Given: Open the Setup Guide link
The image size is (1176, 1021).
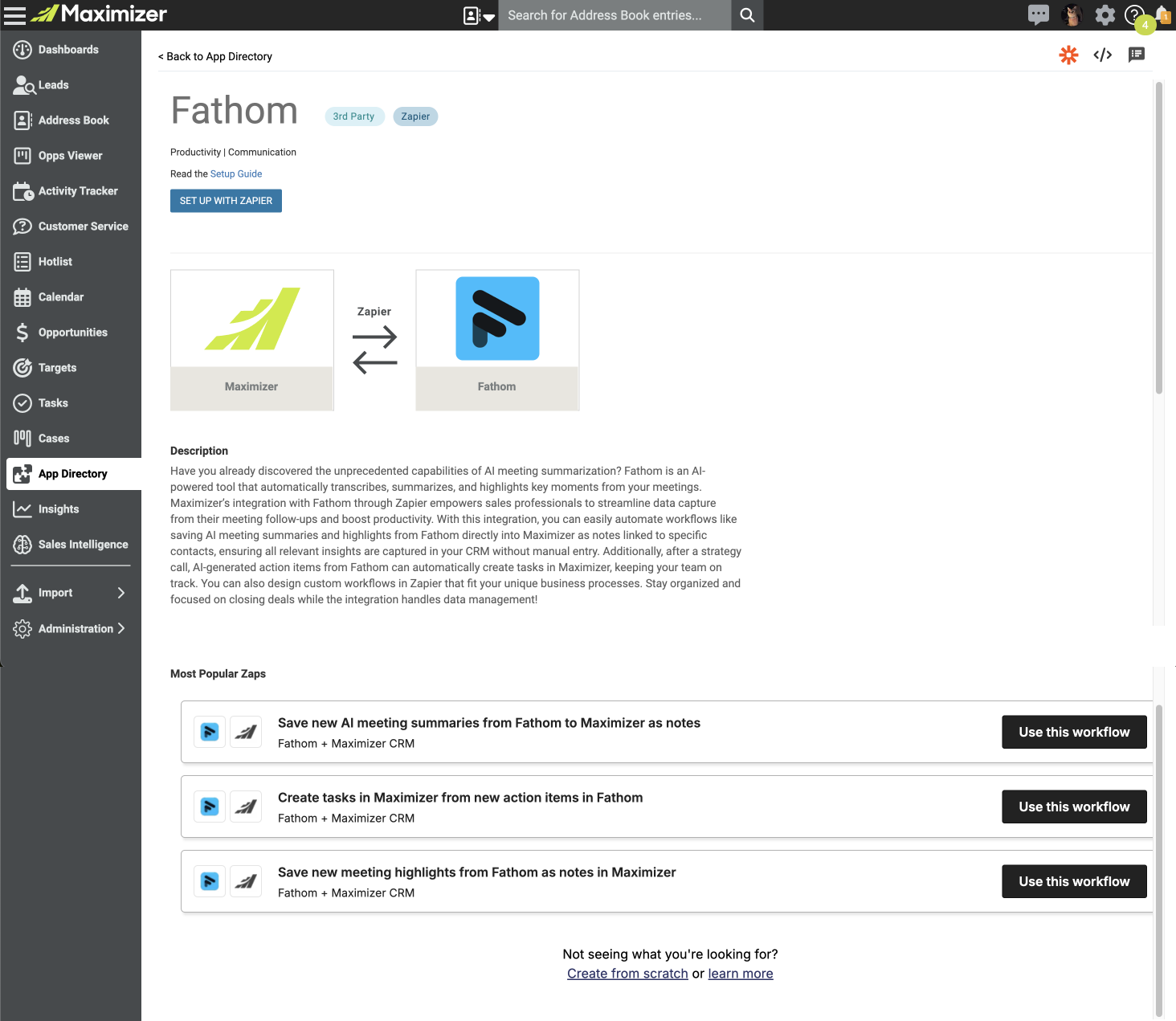Looking at the screenshot, I should 236,174.
